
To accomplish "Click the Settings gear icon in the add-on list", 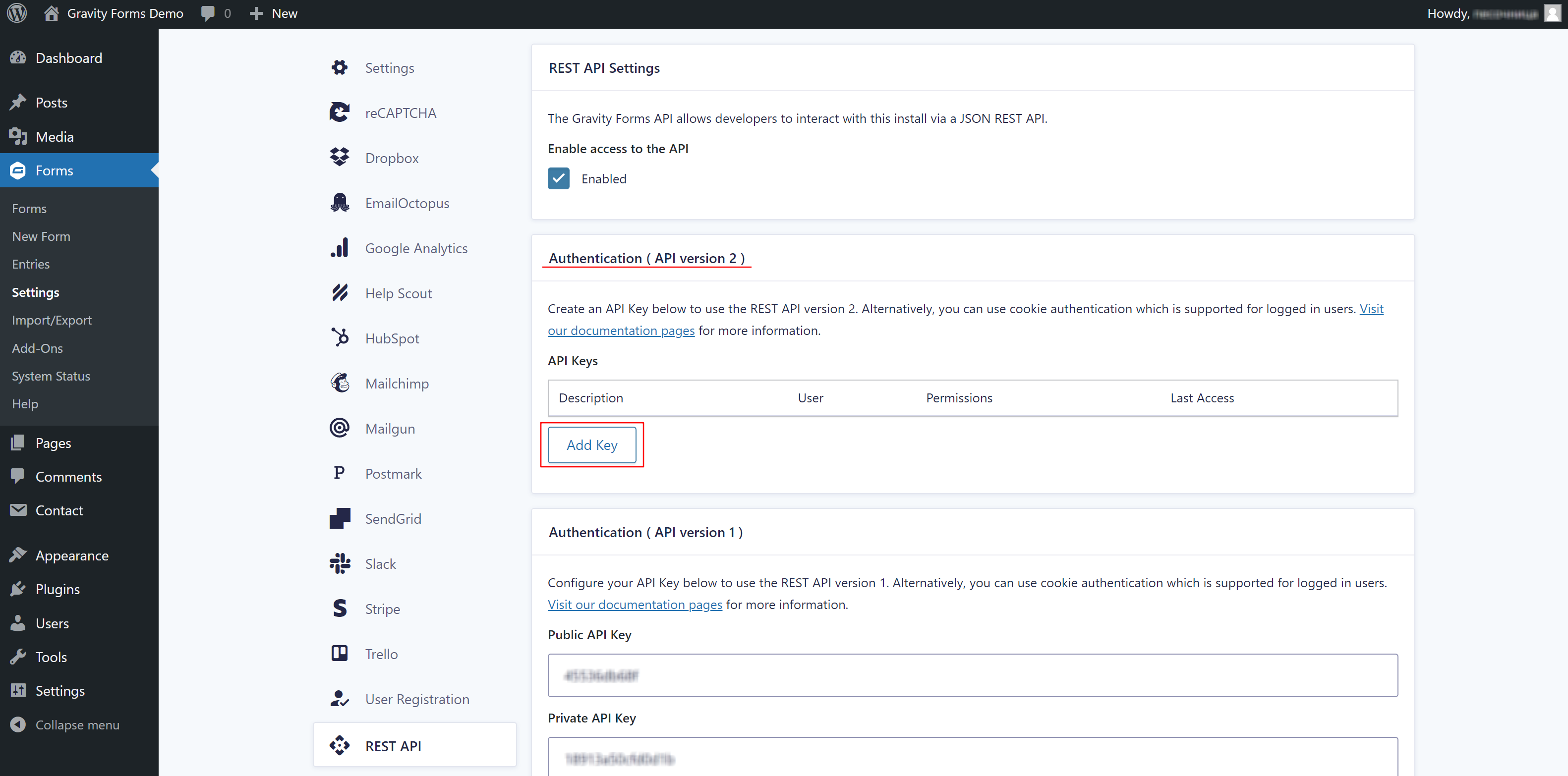I will point(340,67).
